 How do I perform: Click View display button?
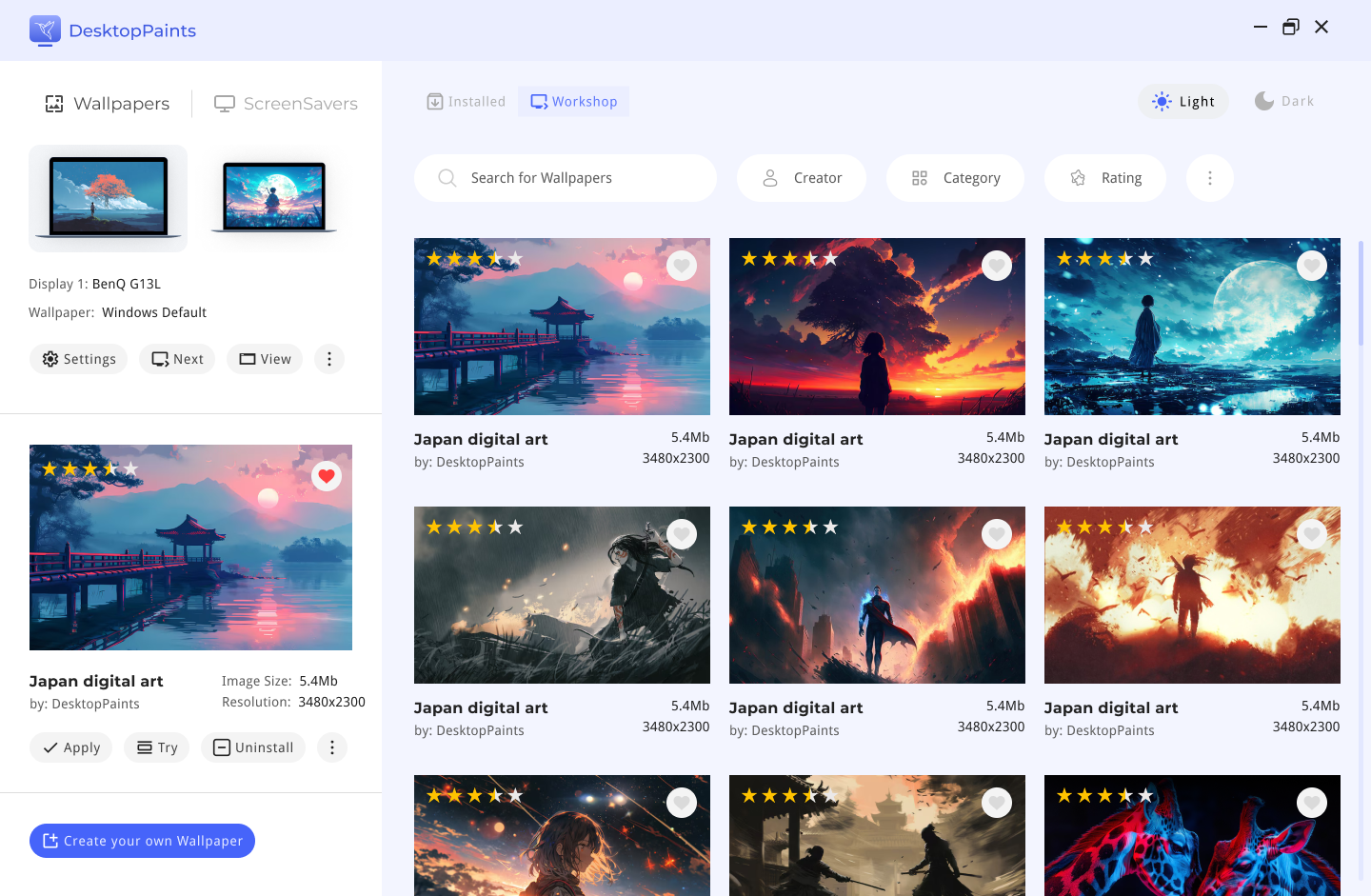tap(266, 359)
